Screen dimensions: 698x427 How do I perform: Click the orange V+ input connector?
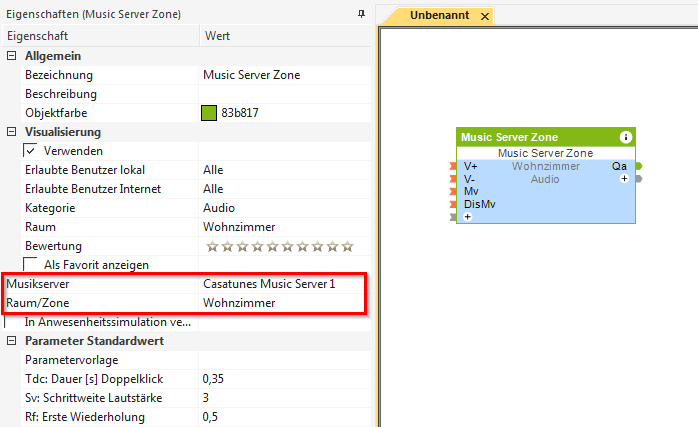453,166
